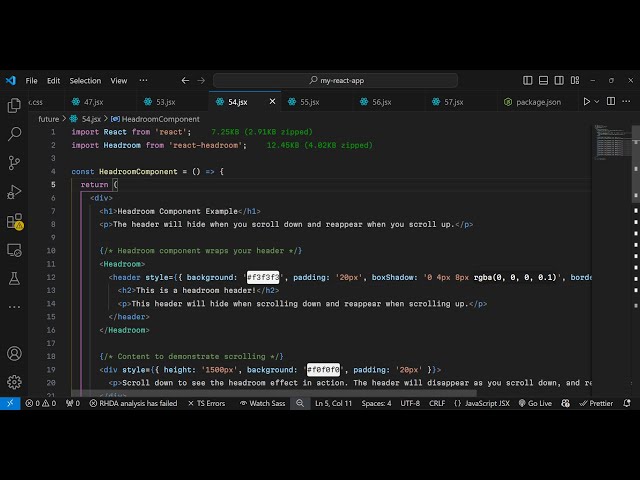Open the Selection menu
640x480 pixels.
pyautogui.click(x=85, y=80)
